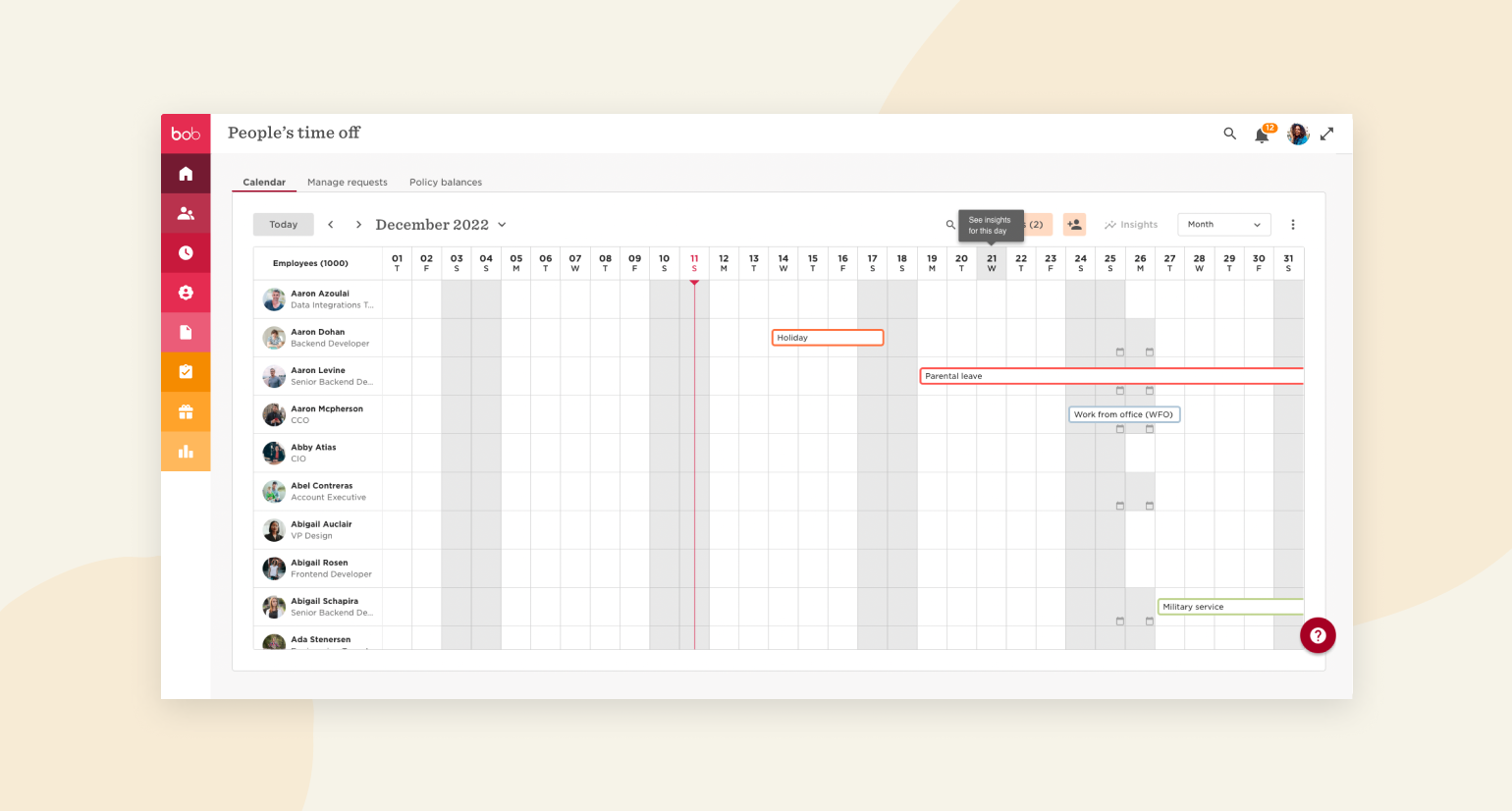Viewport: 1512px width, 811px height.
Task: Go to next month arrow
Action: (x=358, y=225)
